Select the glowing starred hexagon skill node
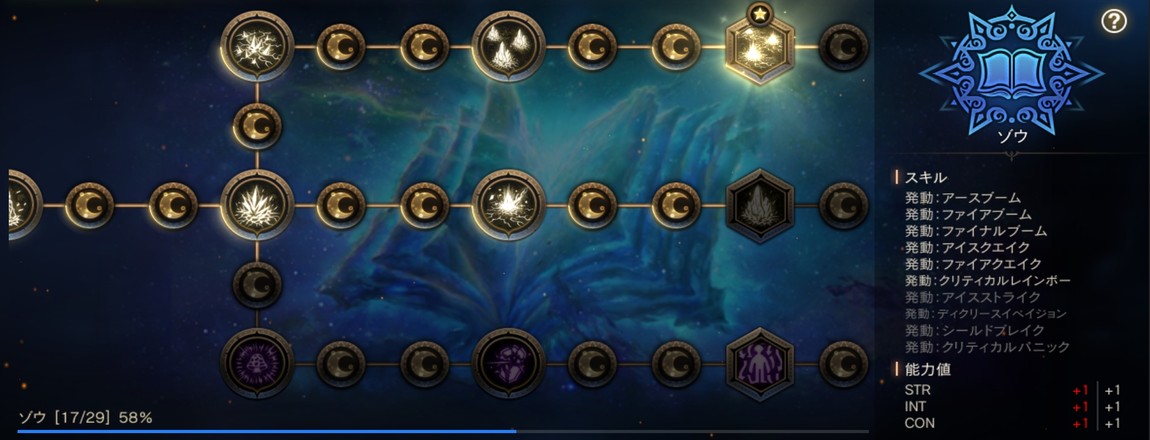This screenshot has height=440, width=1150. [760, 48]
